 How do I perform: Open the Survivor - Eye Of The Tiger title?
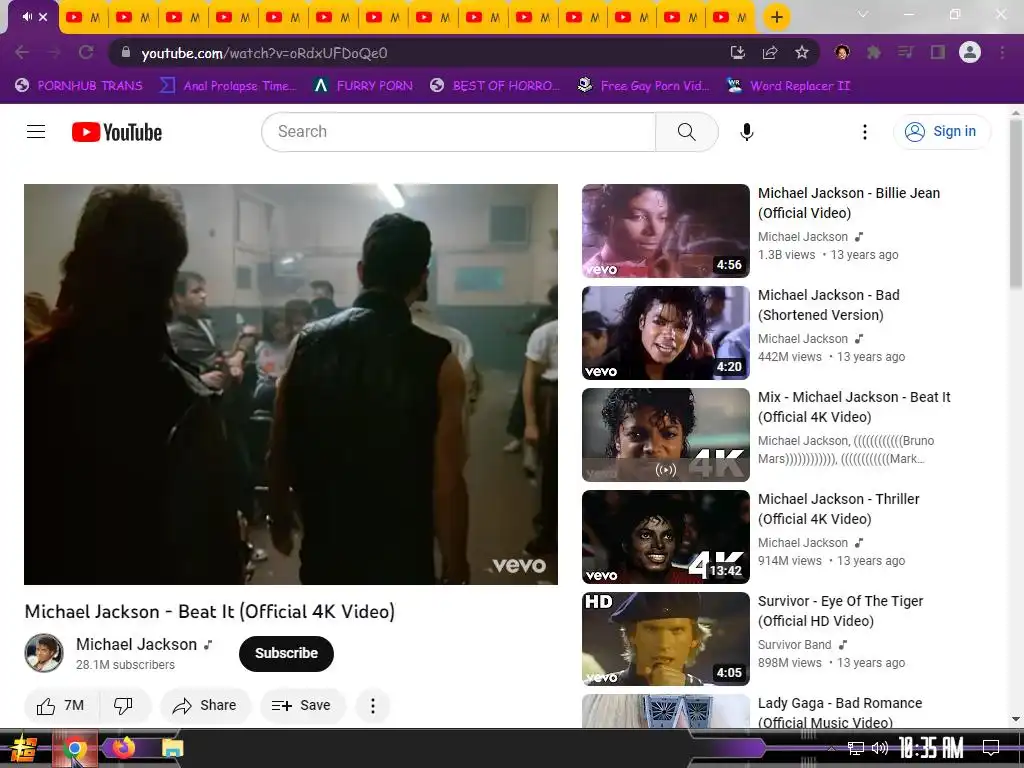840,611
